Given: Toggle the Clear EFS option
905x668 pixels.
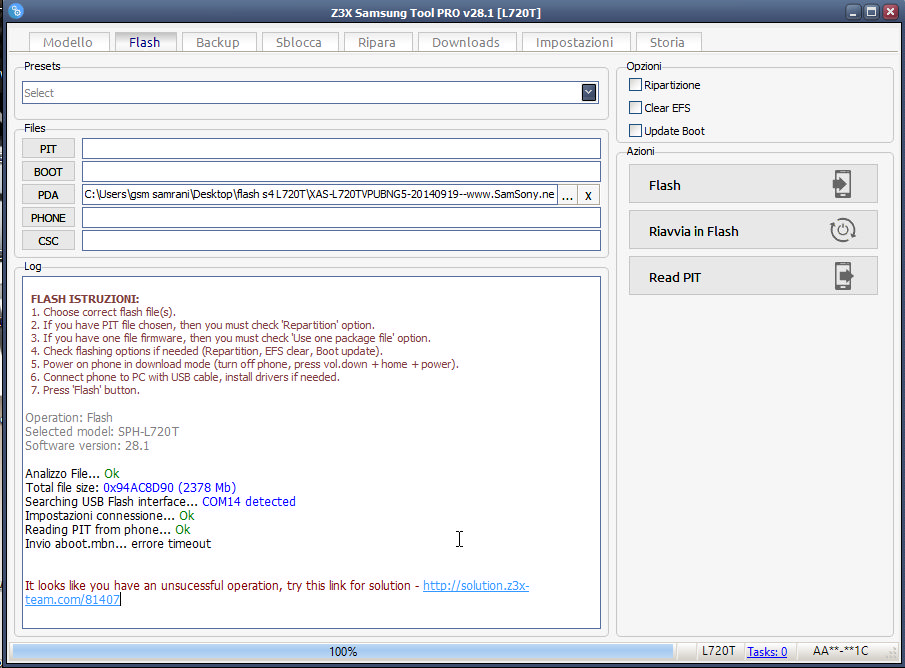Looking at the screenshot, I should (635, 107).
